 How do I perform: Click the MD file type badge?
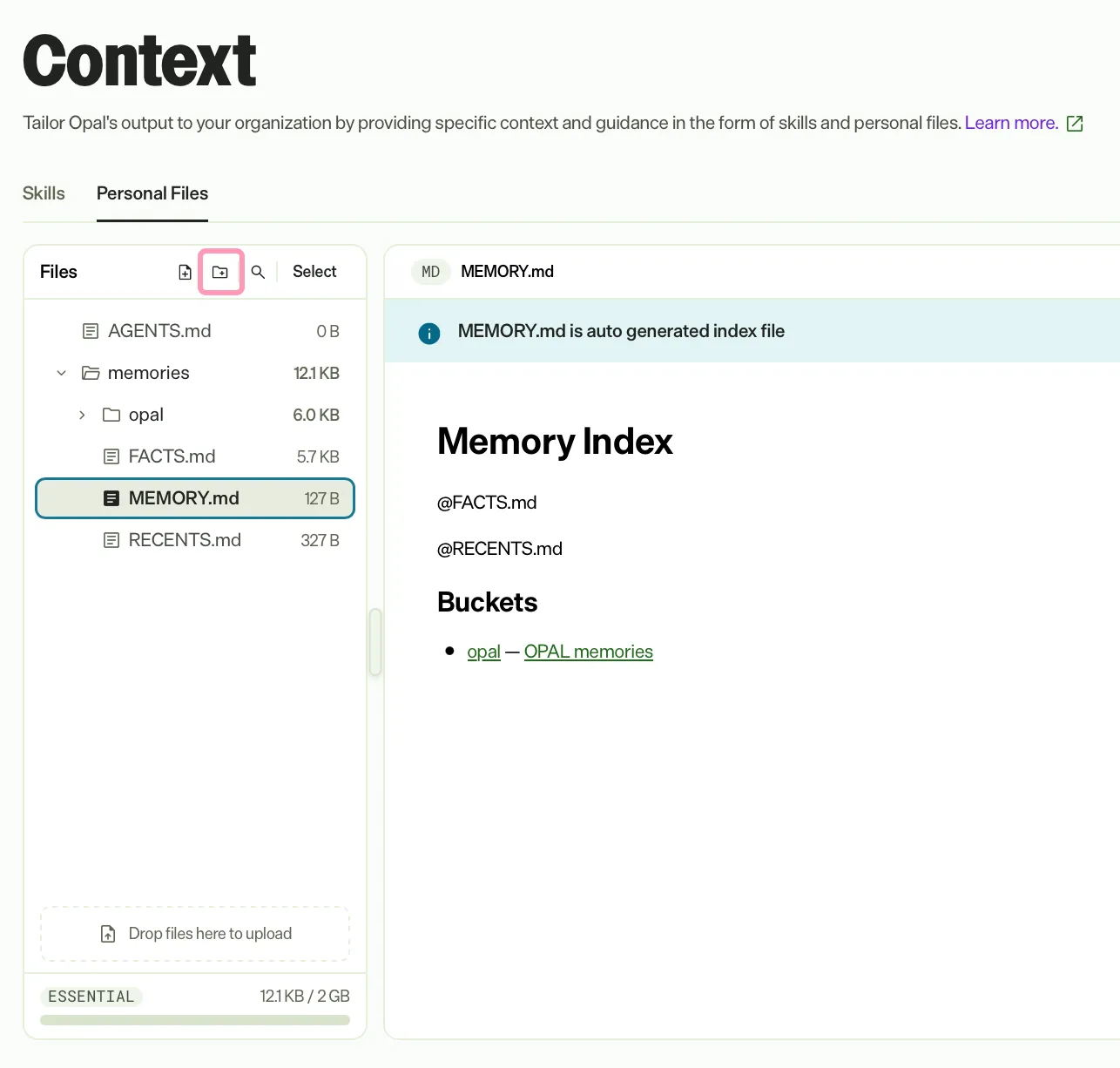point(430,272)
